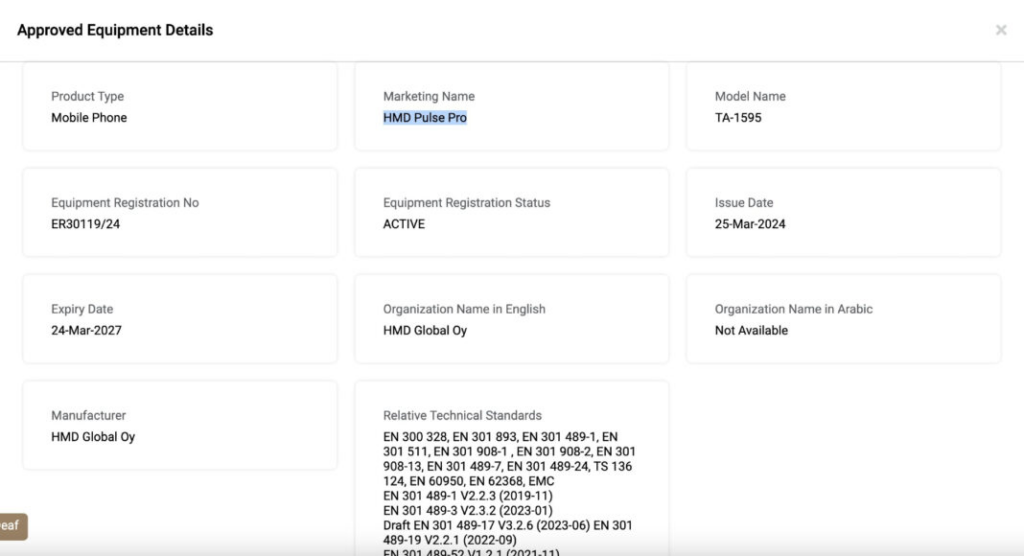1024x556 pixels.
Task: Click the Model Name field label
Action: [x=750, y=96]
